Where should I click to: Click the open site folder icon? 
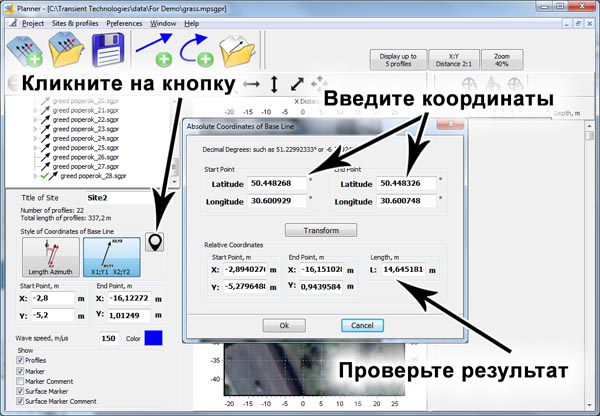66,50
